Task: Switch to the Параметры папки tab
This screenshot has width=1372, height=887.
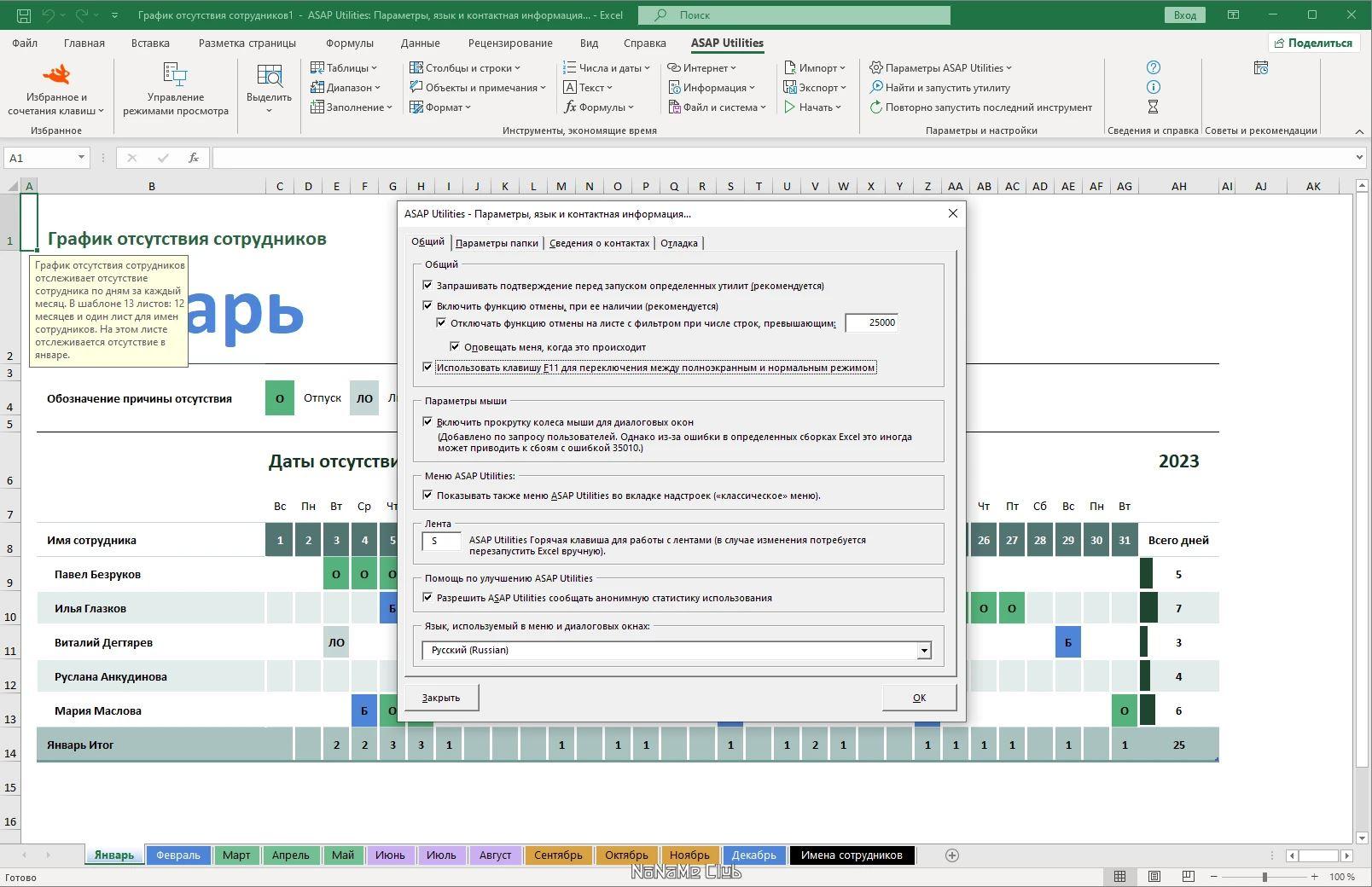Action: tap(496, 243)
